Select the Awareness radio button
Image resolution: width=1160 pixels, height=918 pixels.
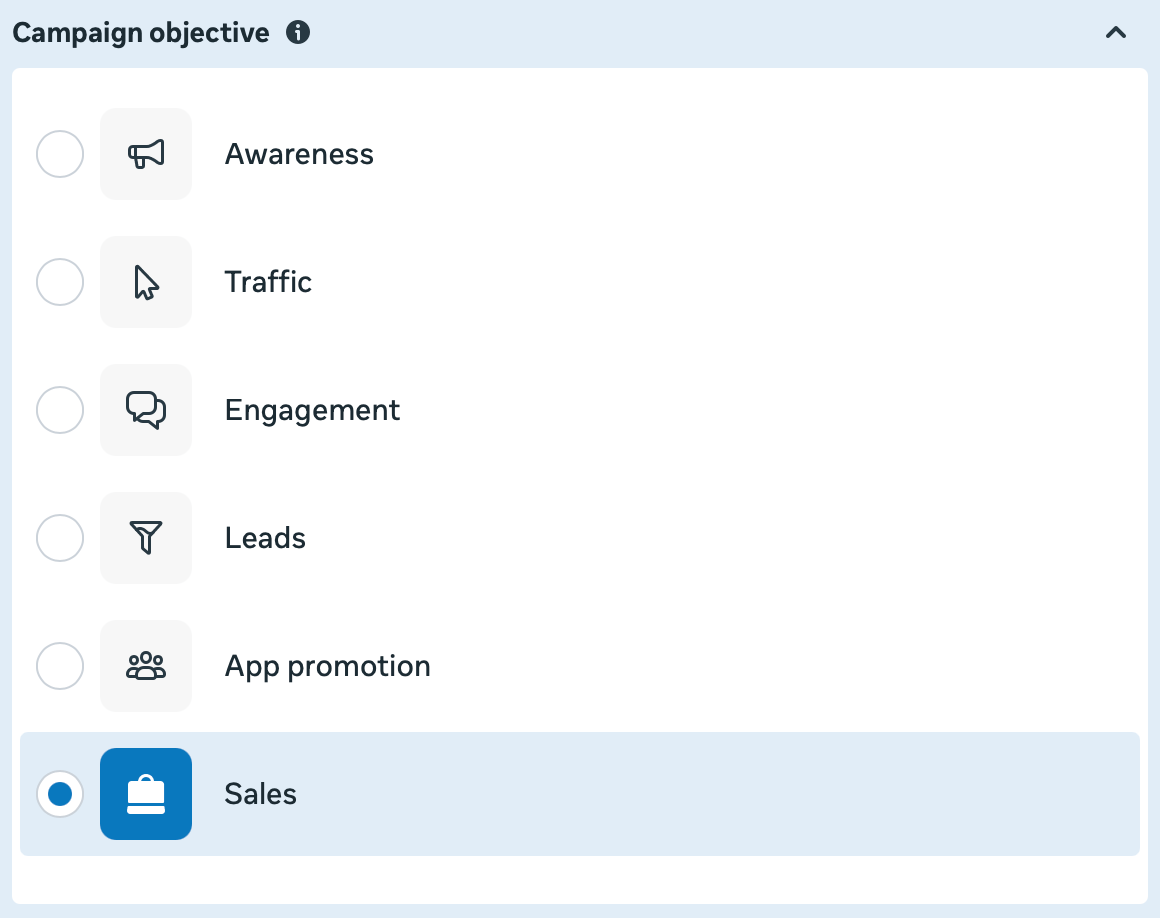(x=60, y=154)
